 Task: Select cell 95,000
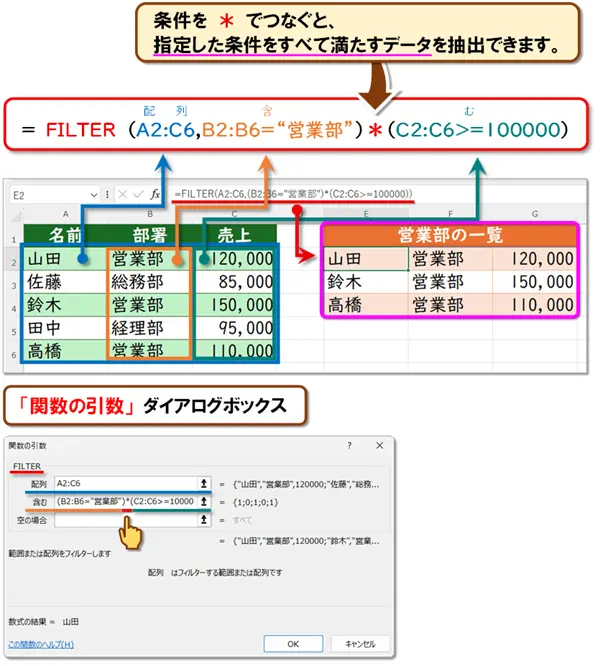tap(234, 328)
